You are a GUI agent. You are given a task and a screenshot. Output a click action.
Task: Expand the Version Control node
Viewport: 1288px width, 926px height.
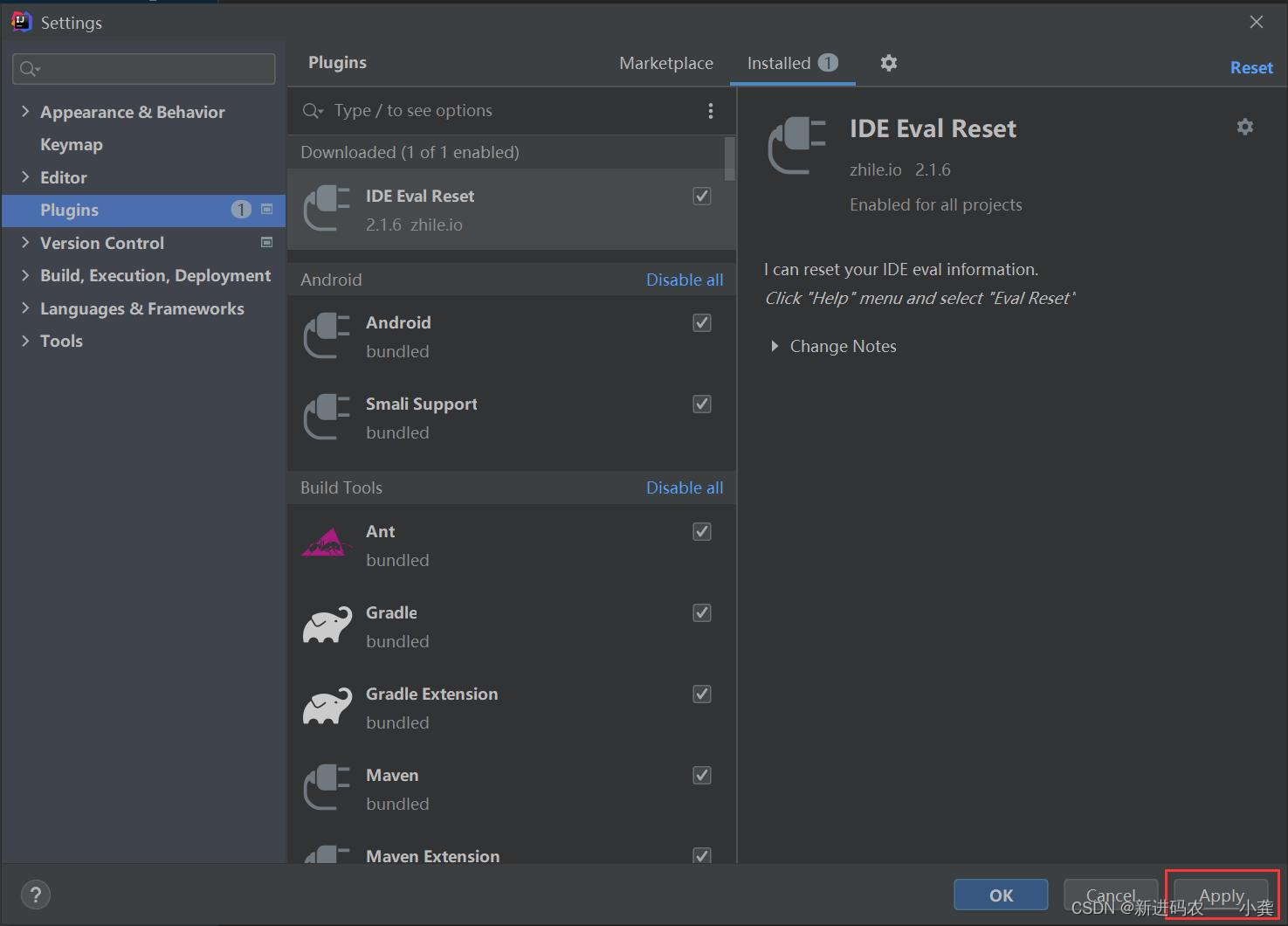(x=25, y=243)
